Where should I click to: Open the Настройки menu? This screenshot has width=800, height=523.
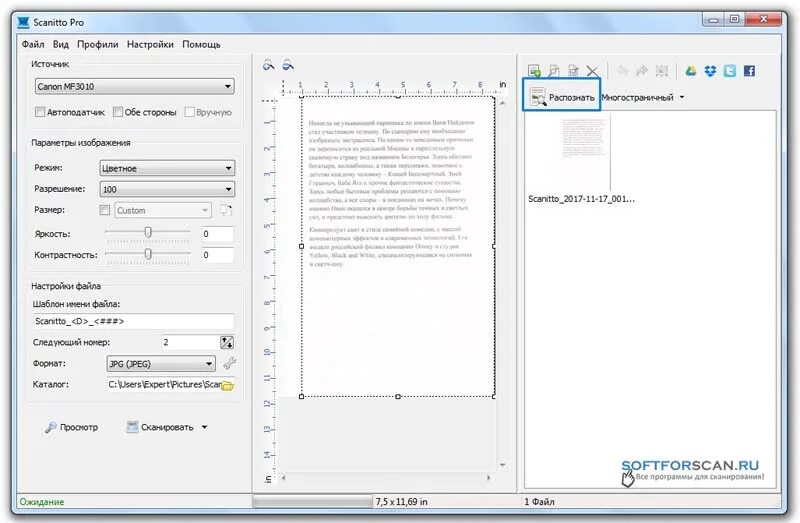click(150, 44)
